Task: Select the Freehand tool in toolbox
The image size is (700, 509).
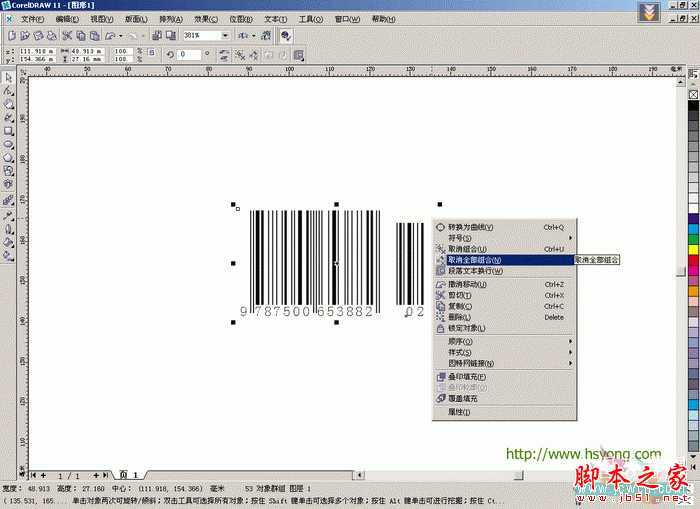Action: click(x=8, y=118)
